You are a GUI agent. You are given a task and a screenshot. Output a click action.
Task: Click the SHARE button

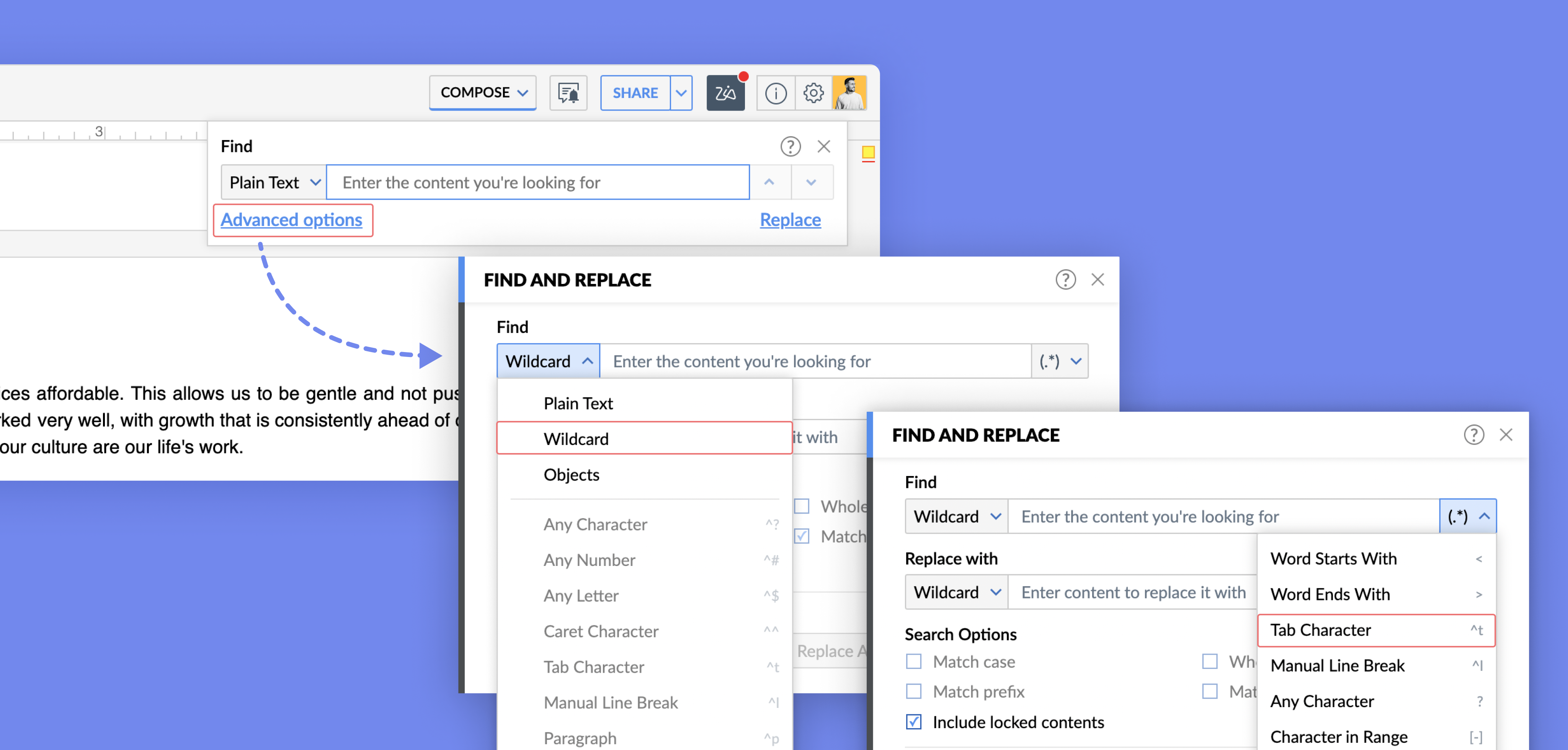(635, 93)
